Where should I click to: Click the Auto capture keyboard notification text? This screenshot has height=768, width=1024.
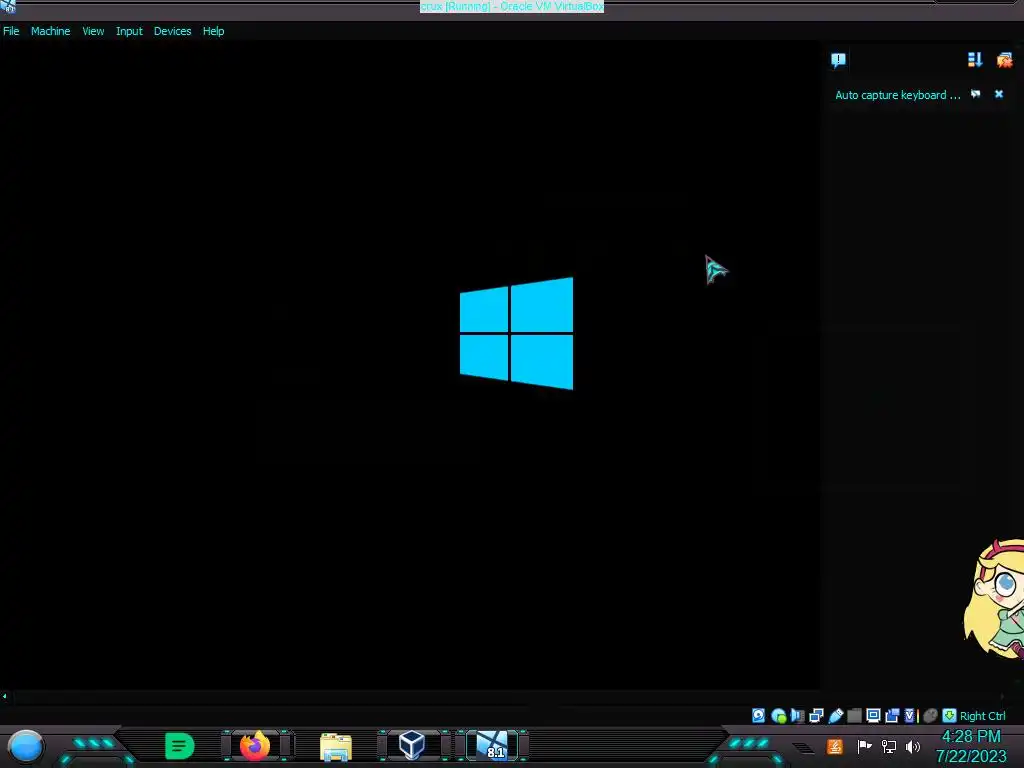pyautogui.click(x=898, y=95)
